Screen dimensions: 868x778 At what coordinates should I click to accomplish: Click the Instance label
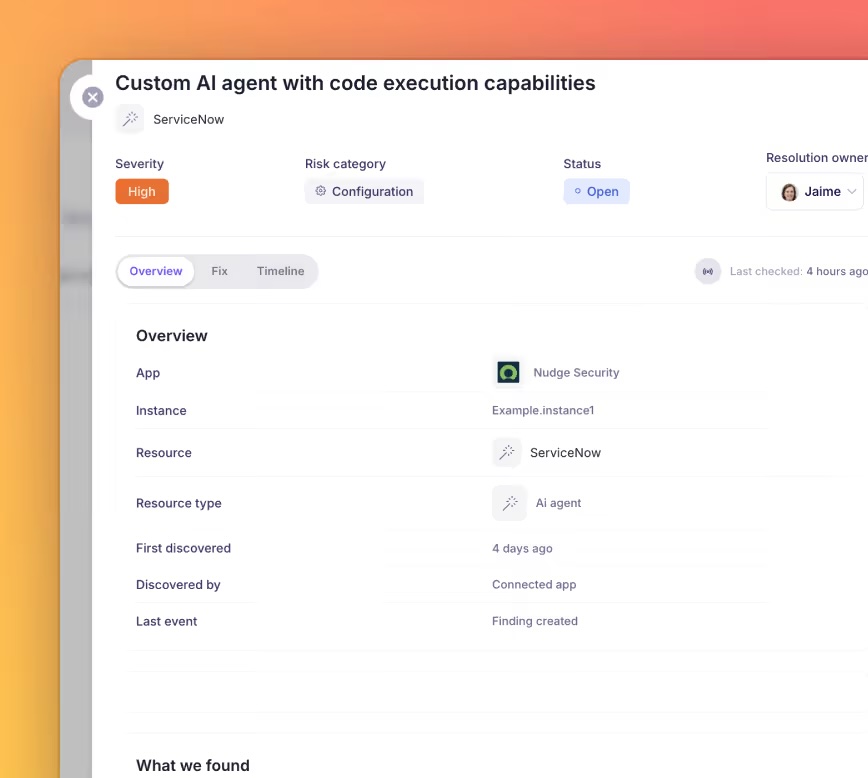(161, 411)
